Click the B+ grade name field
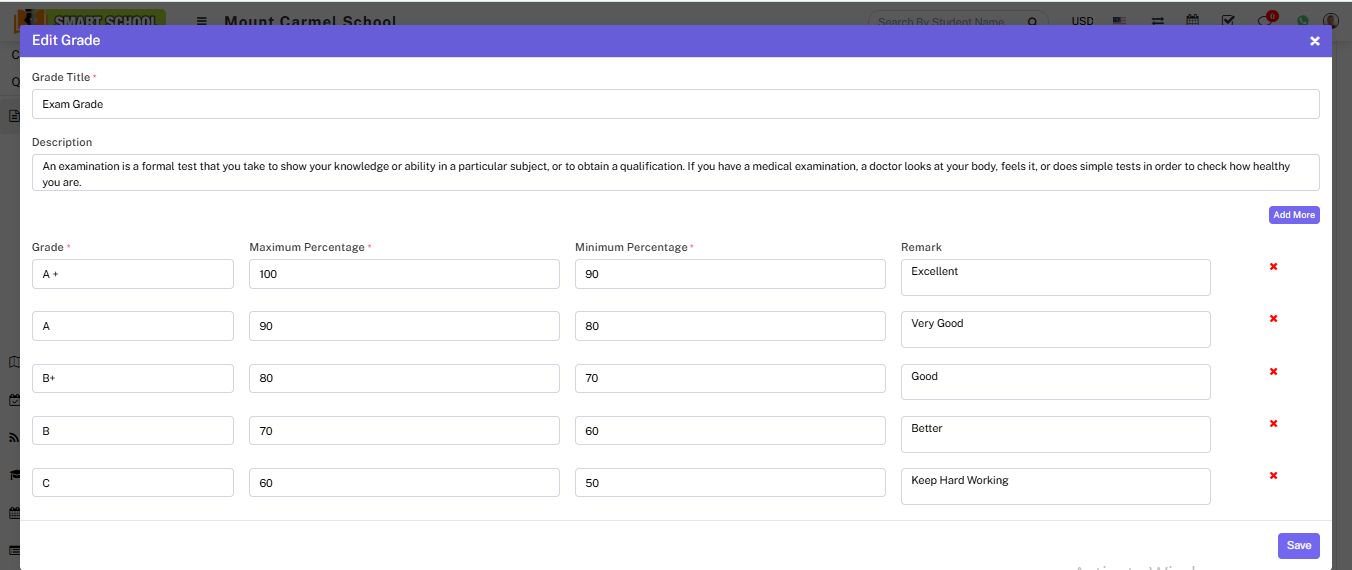This screenshot has width=1352, height=570. coord(133,379)
